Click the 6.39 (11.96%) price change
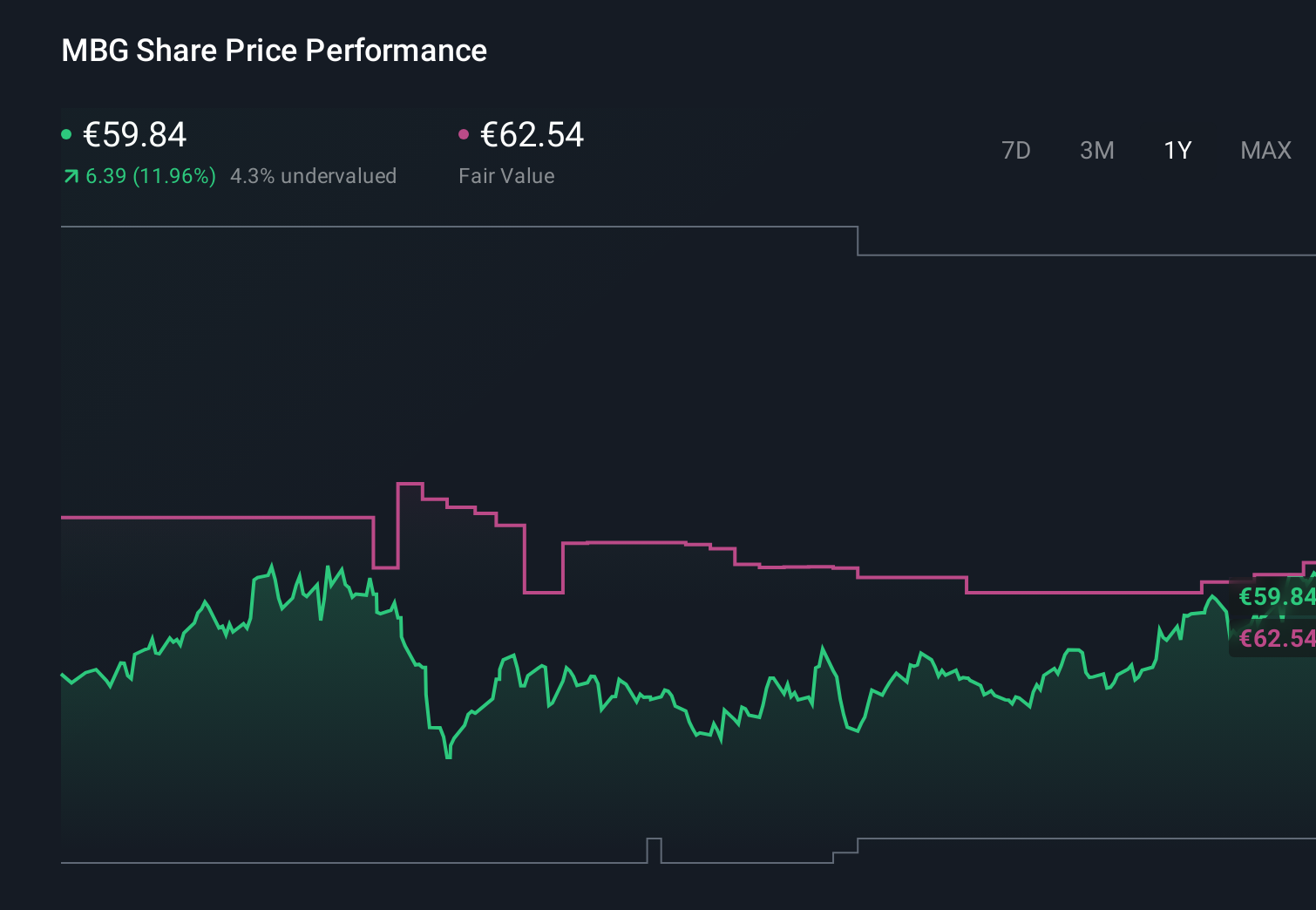The image size is (1316, 910). [x=150, y=176]
